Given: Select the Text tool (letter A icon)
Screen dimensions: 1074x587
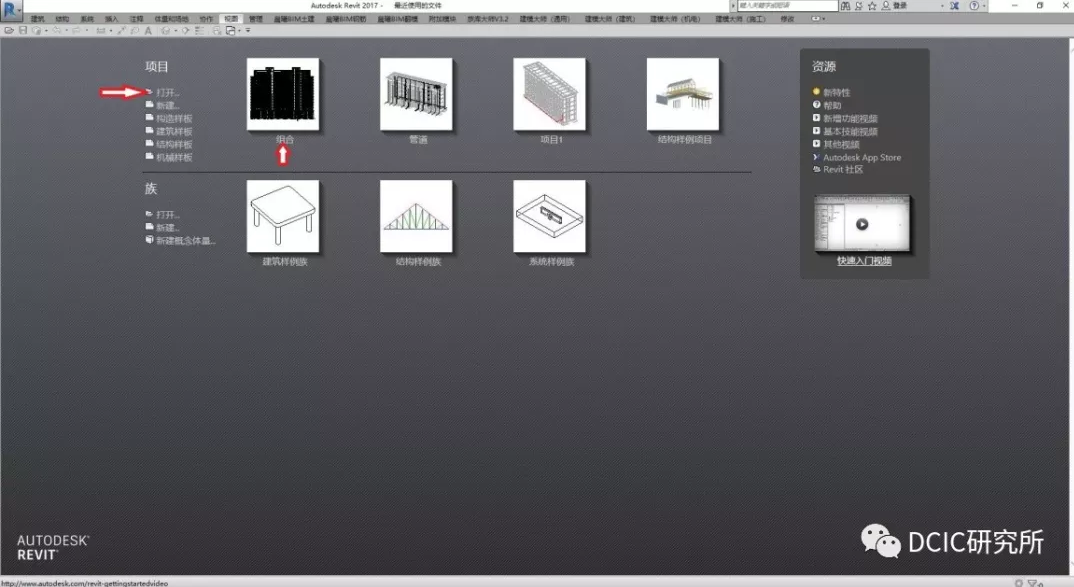Looking at the screenshot, I should coord(148,31).
